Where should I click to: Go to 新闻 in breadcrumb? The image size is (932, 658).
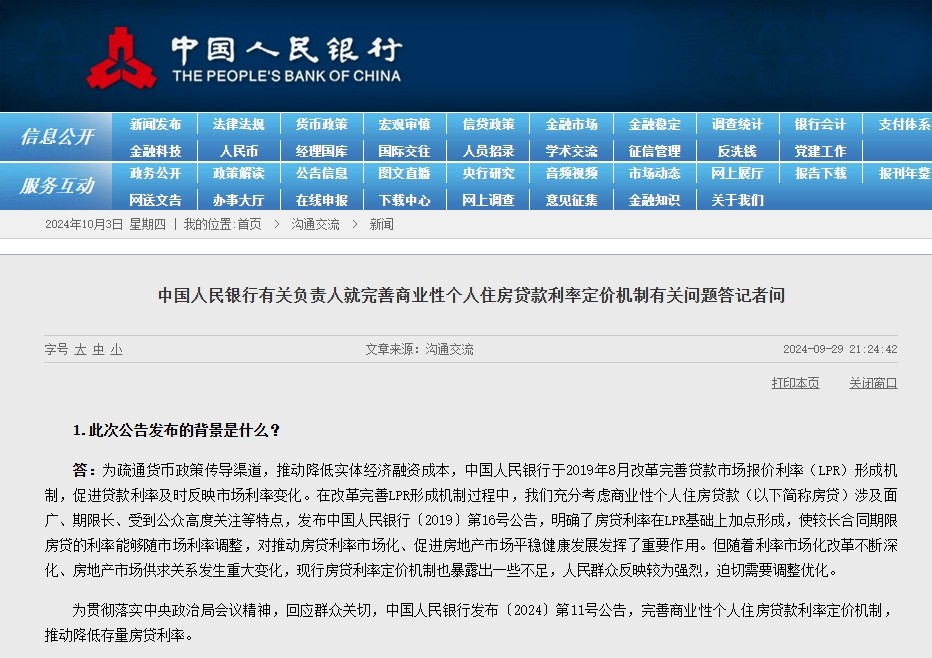point(381,224)
